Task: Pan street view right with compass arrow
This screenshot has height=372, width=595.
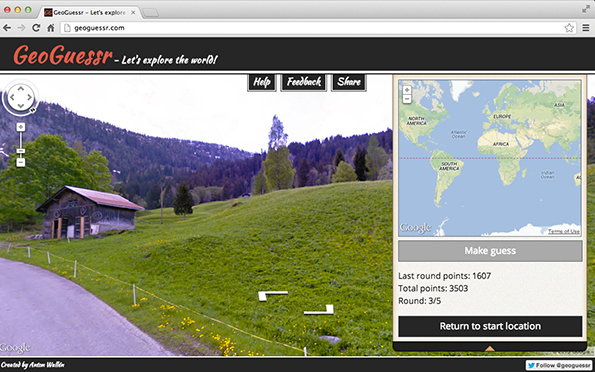Action: coord(29,97)
